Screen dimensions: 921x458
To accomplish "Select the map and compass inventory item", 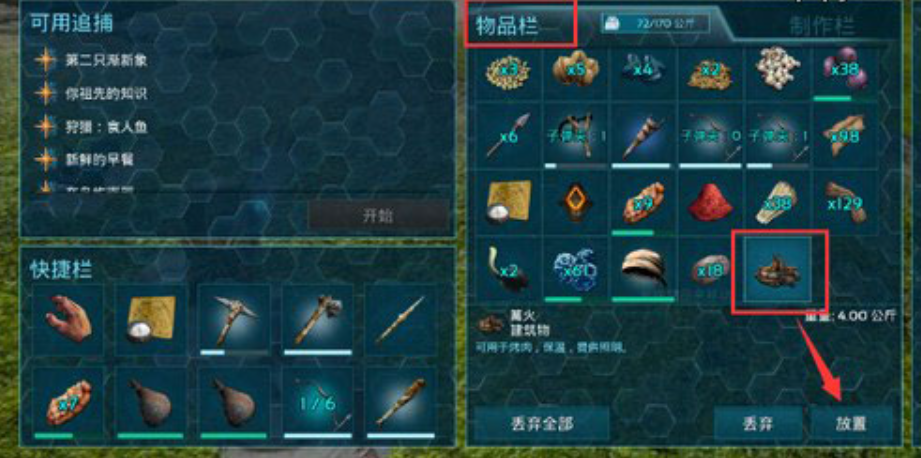I will point(509,203).
